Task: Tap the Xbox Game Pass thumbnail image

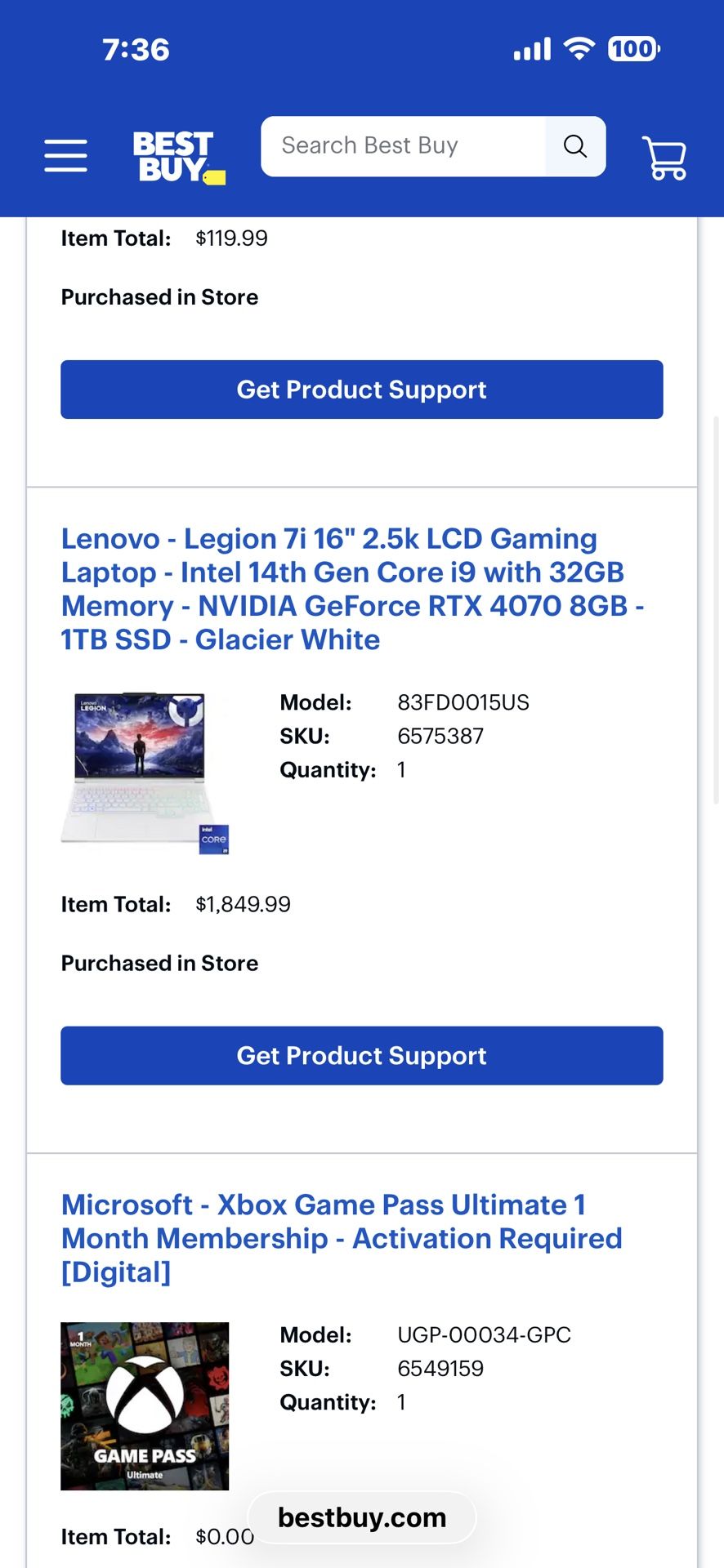Action: (x=145, y=1405)
